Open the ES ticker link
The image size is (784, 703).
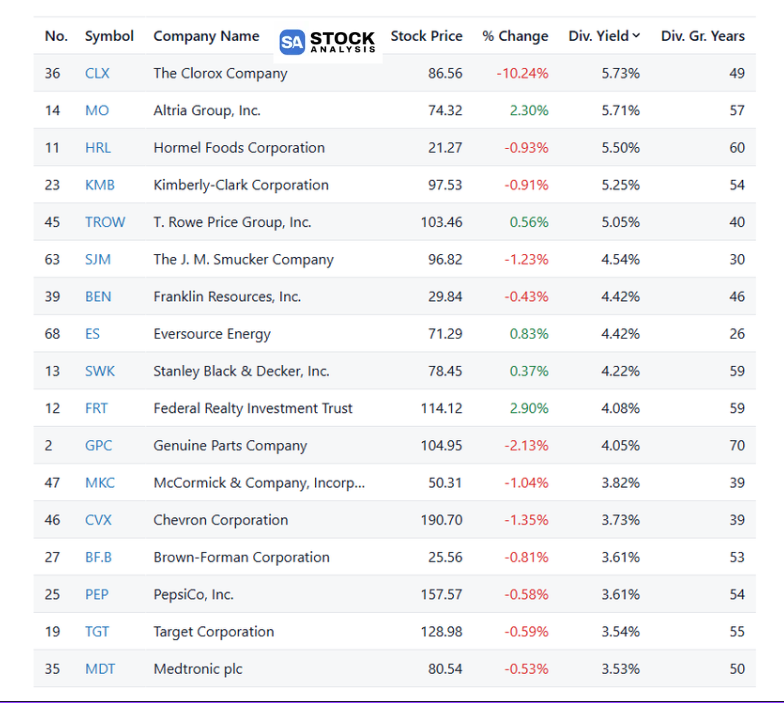92,334
